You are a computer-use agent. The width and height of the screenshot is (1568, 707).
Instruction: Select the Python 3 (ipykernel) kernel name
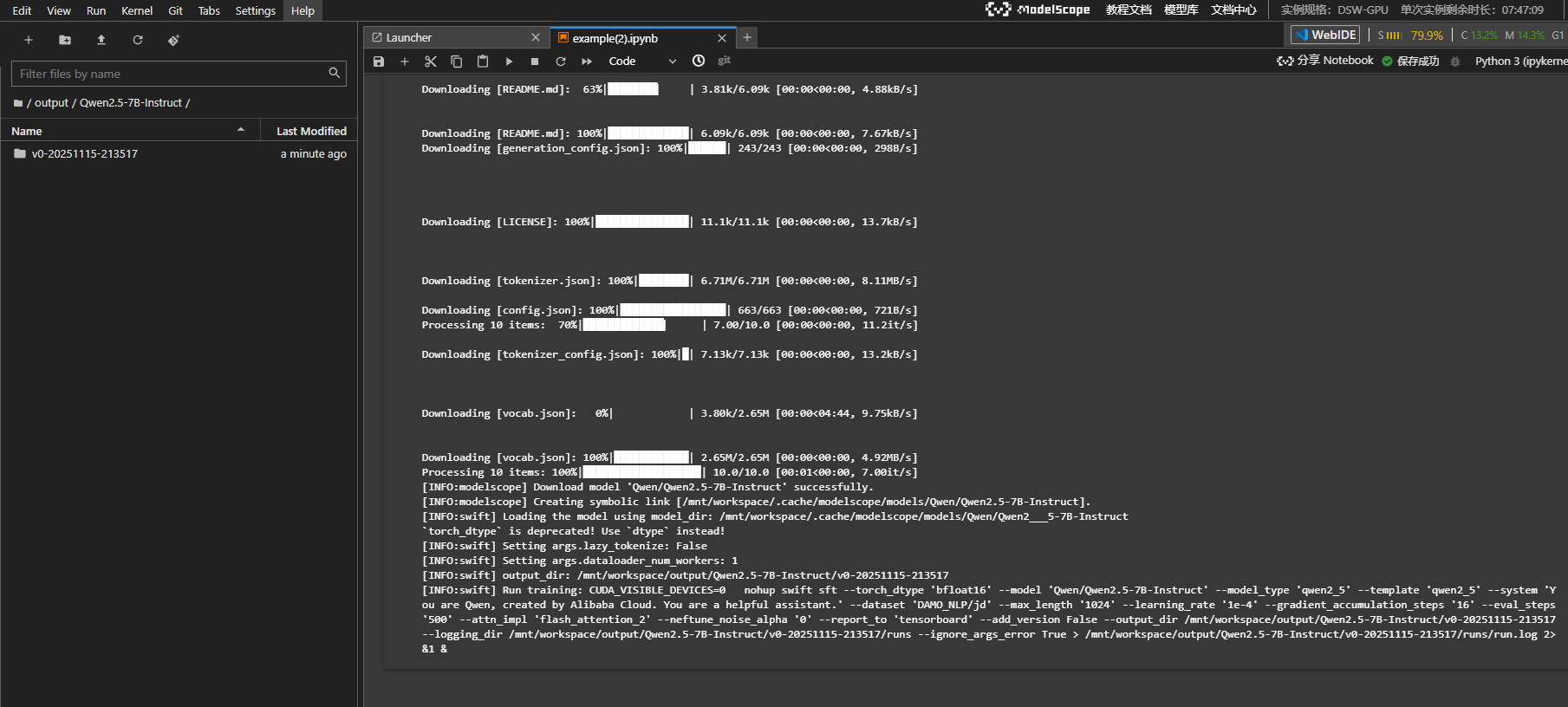click(1521, 62)
